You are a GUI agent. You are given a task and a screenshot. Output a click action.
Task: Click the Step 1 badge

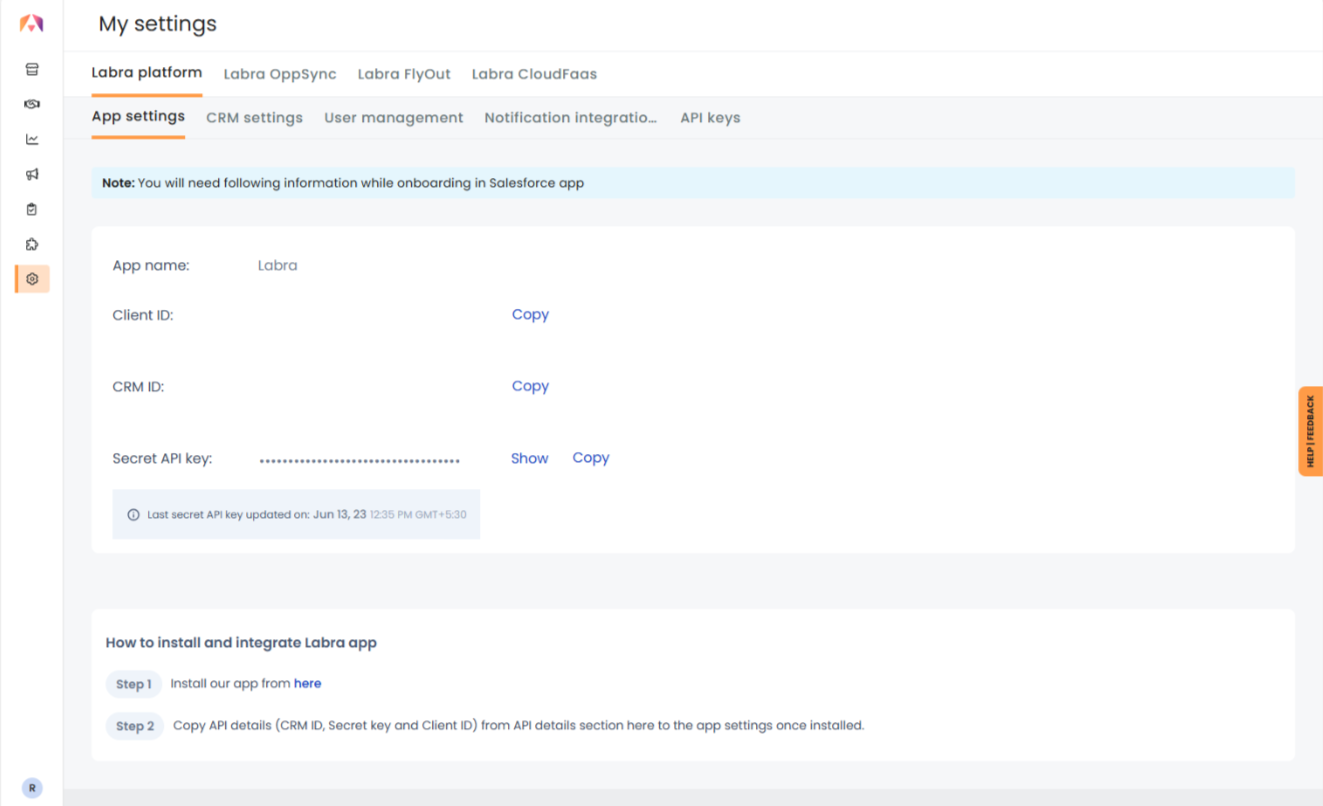click(x=134, y=684)
